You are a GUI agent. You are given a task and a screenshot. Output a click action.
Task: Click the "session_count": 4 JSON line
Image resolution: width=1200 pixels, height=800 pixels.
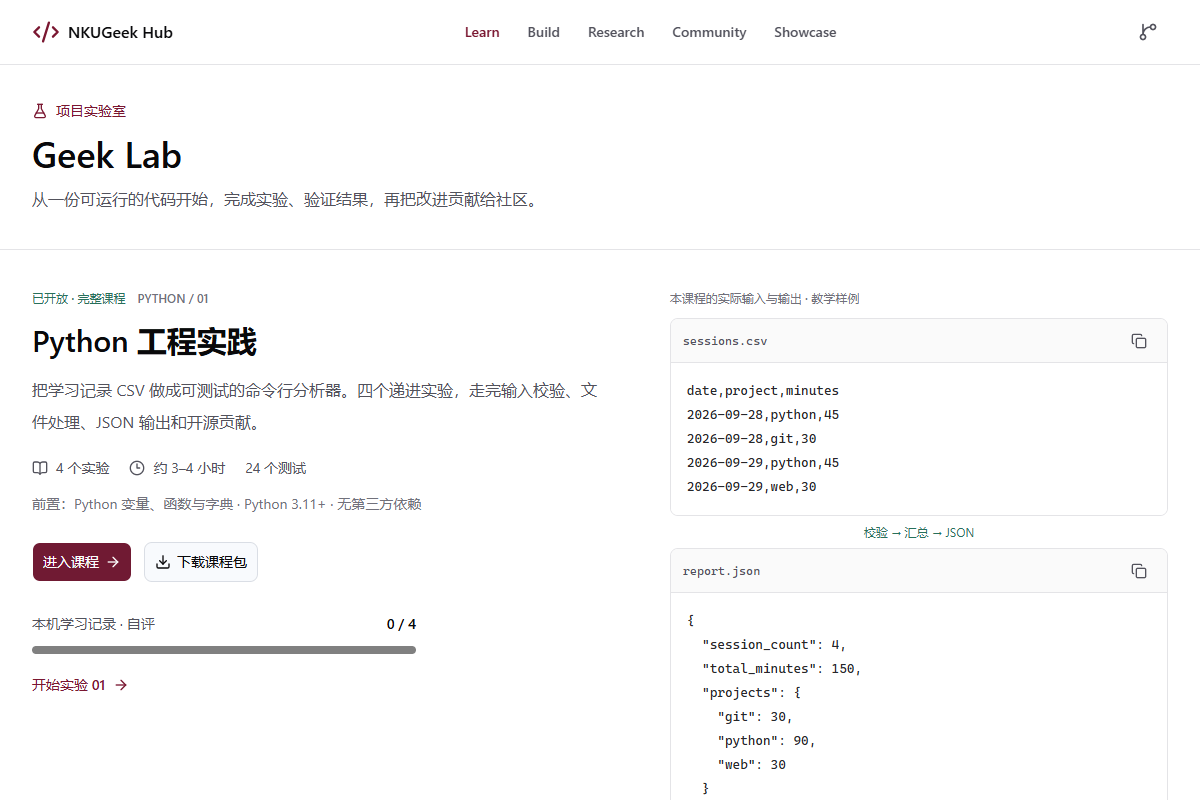774,645
